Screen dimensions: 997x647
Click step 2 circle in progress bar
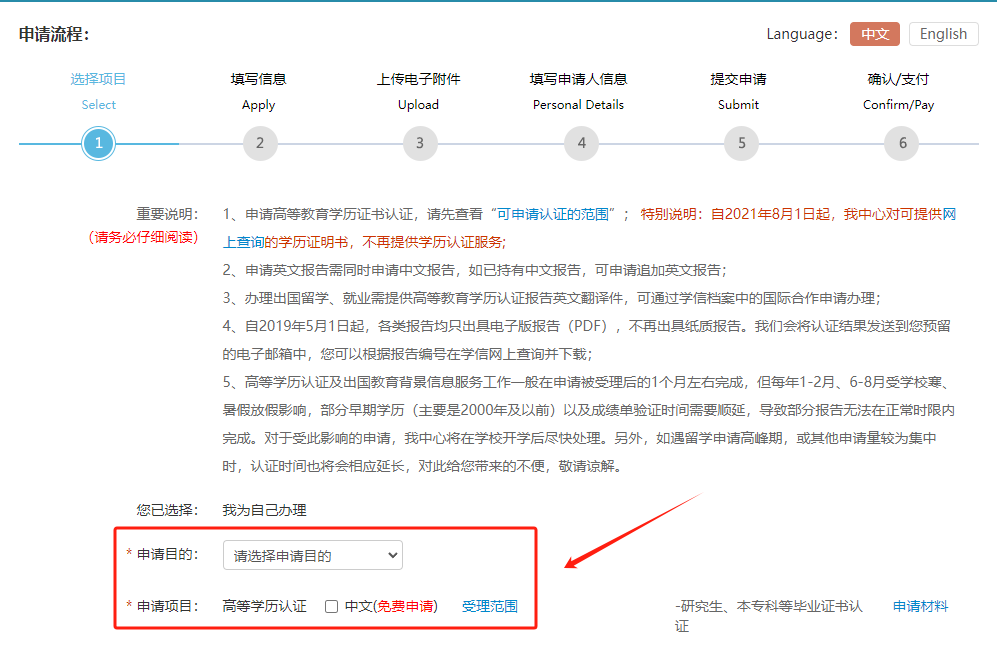coord(260,143)
